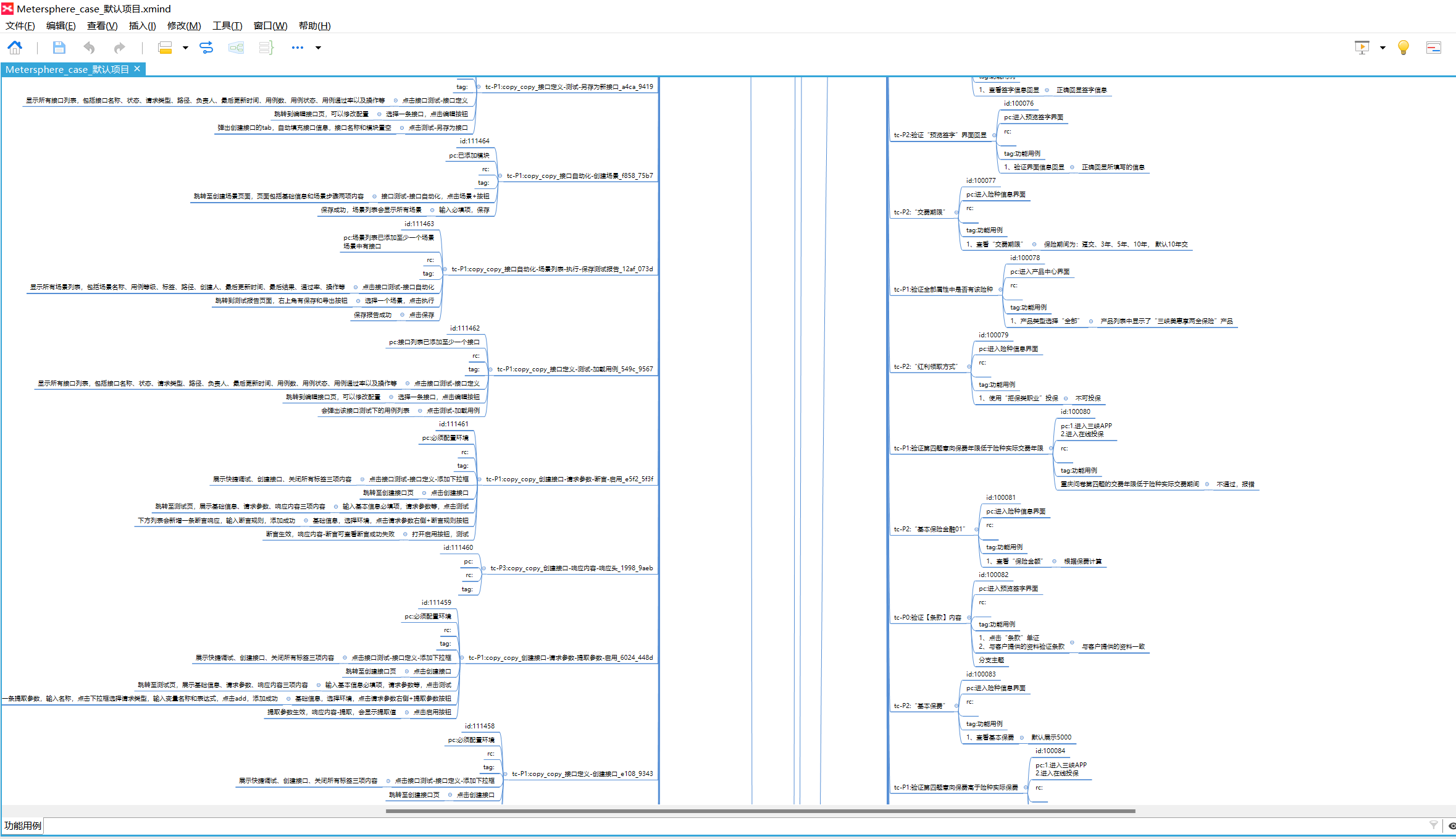The width and height of the screenshot is (1456, 839).
Task: Open dropdown arrow beside three-dots icon
Action: pyautogui.click(x=319, y=48)
